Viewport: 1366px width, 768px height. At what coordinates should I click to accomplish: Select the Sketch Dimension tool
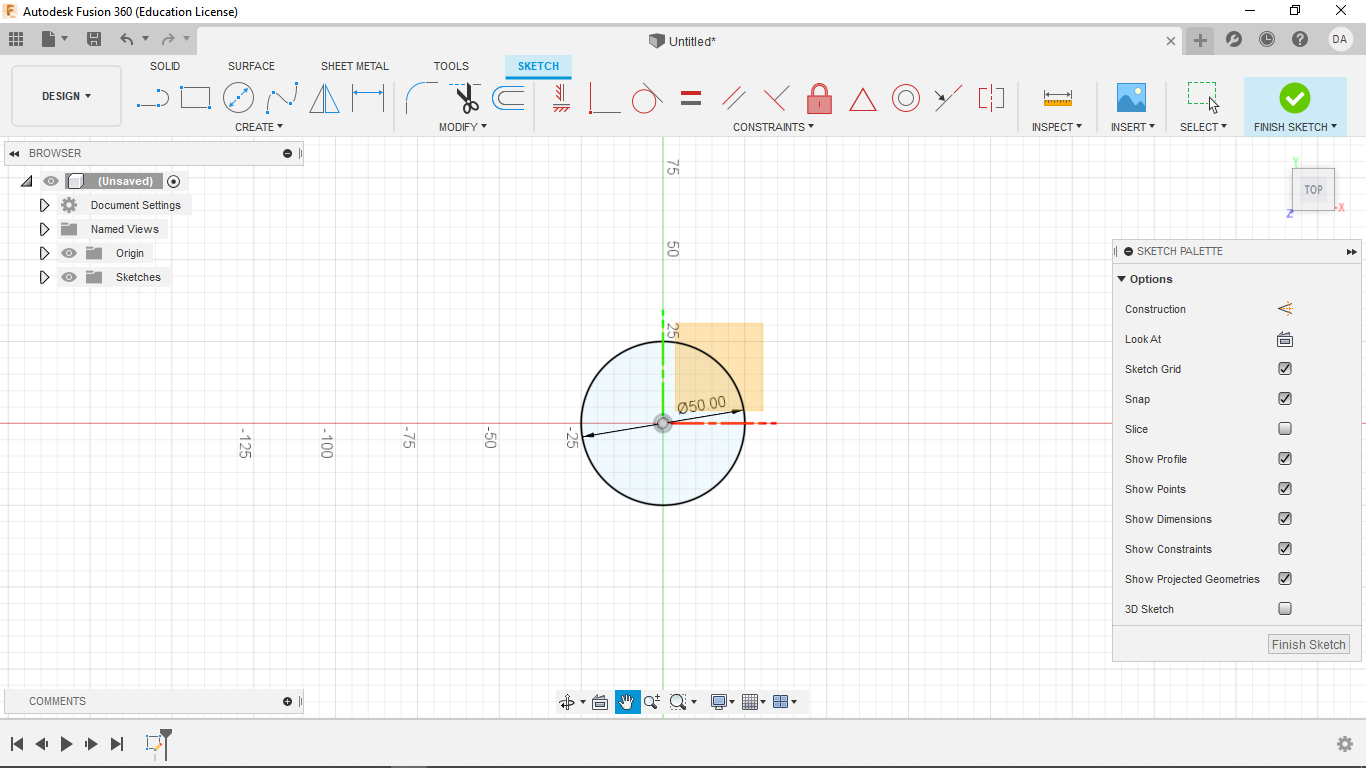click(368, 98)
